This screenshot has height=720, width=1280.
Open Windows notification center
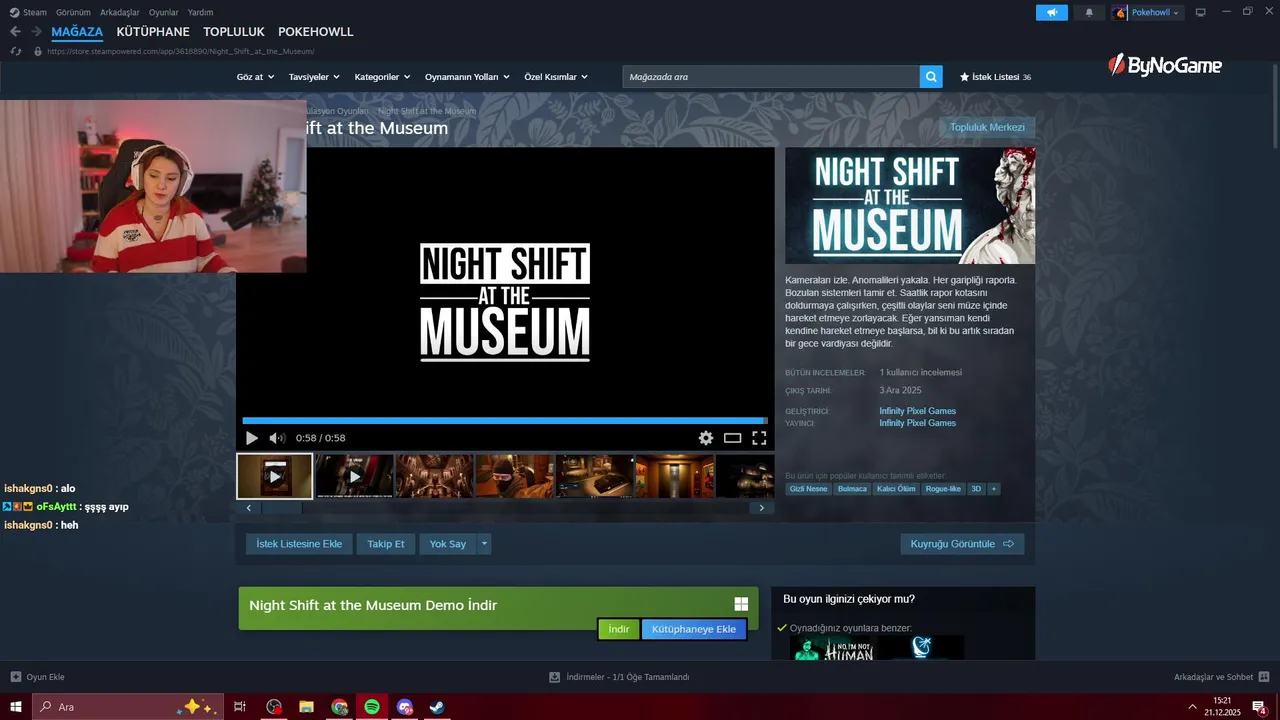tap(1260, 707)
